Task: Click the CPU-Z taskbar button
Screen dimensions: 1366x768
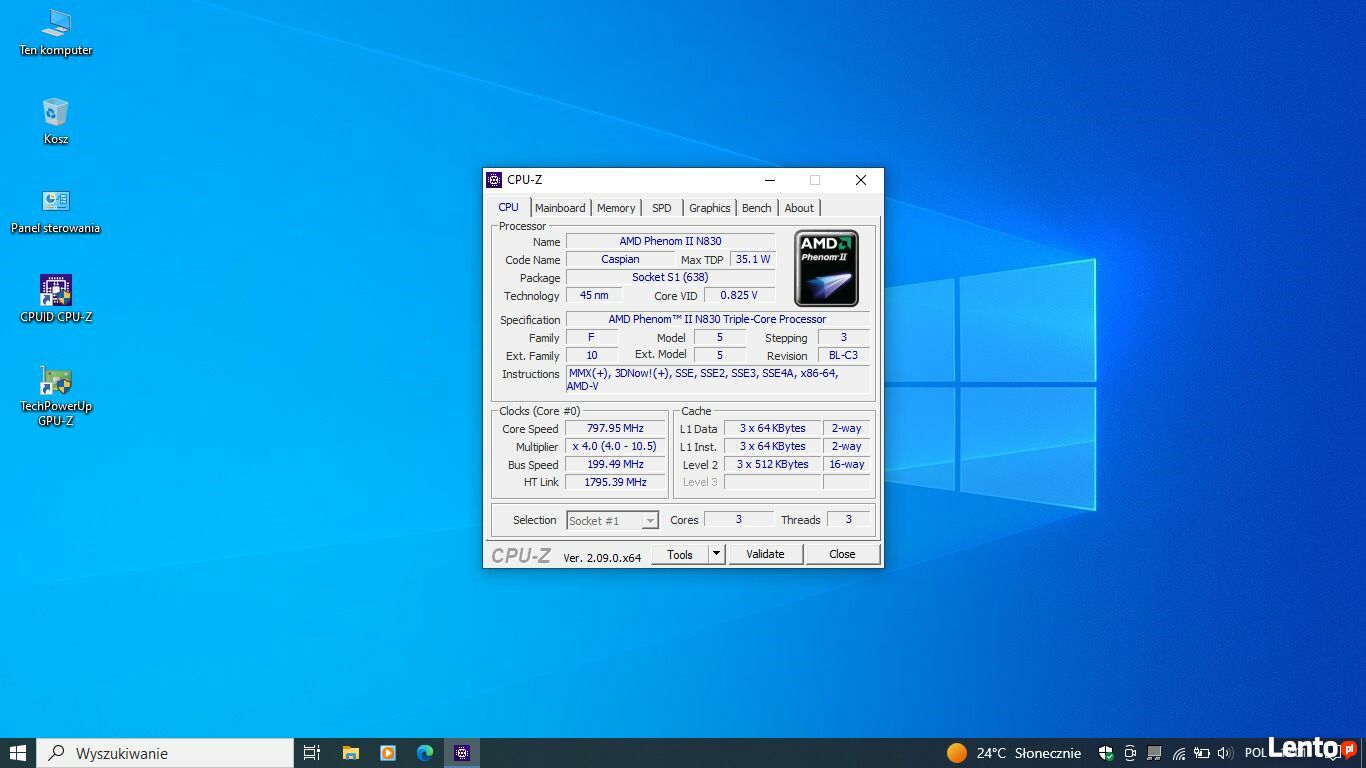Action: 462,753
